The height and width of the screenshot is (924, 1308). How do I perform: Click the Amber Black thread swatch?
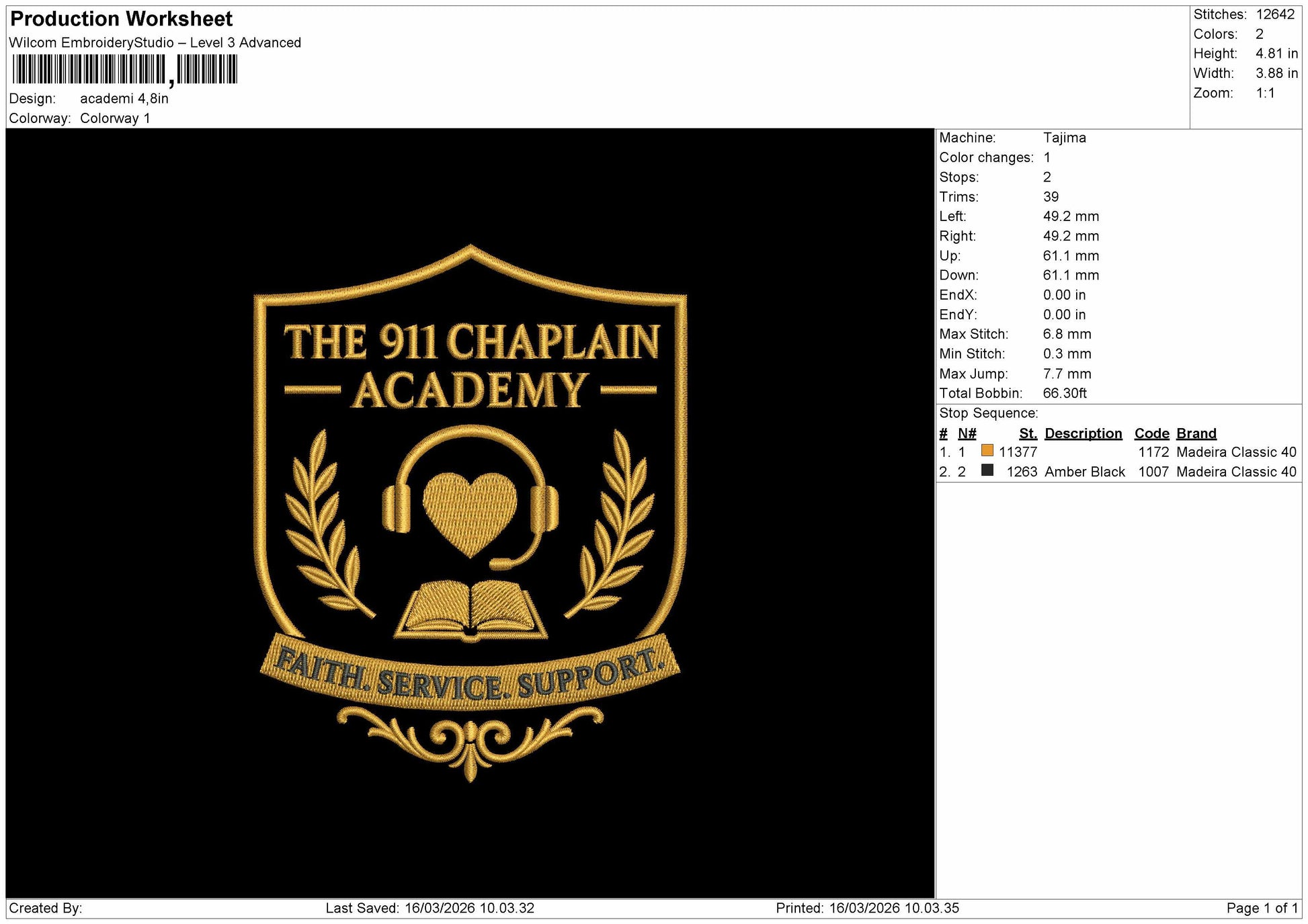tap(987, 470)
